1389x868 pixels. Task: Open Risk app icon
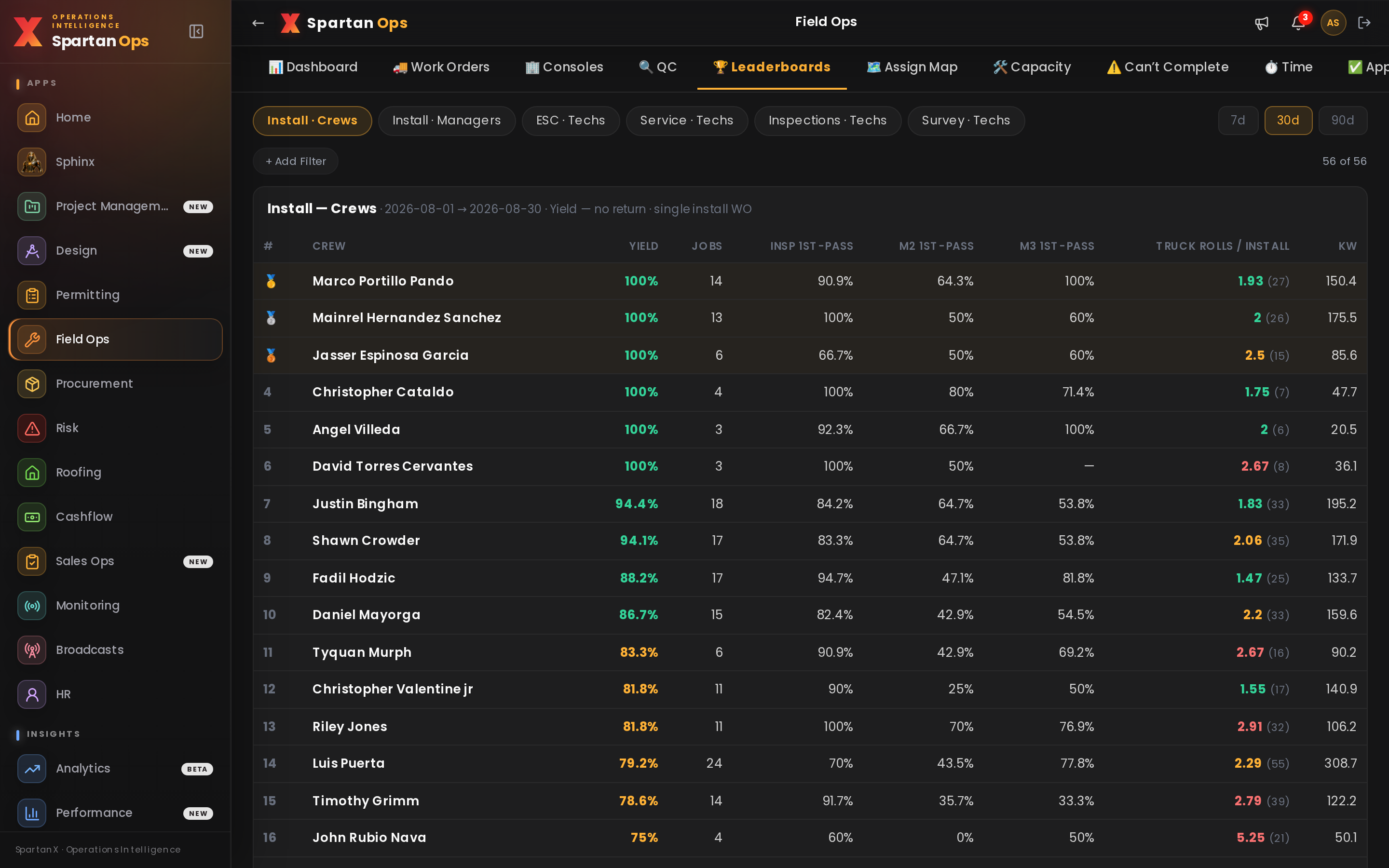pos(32,428)
